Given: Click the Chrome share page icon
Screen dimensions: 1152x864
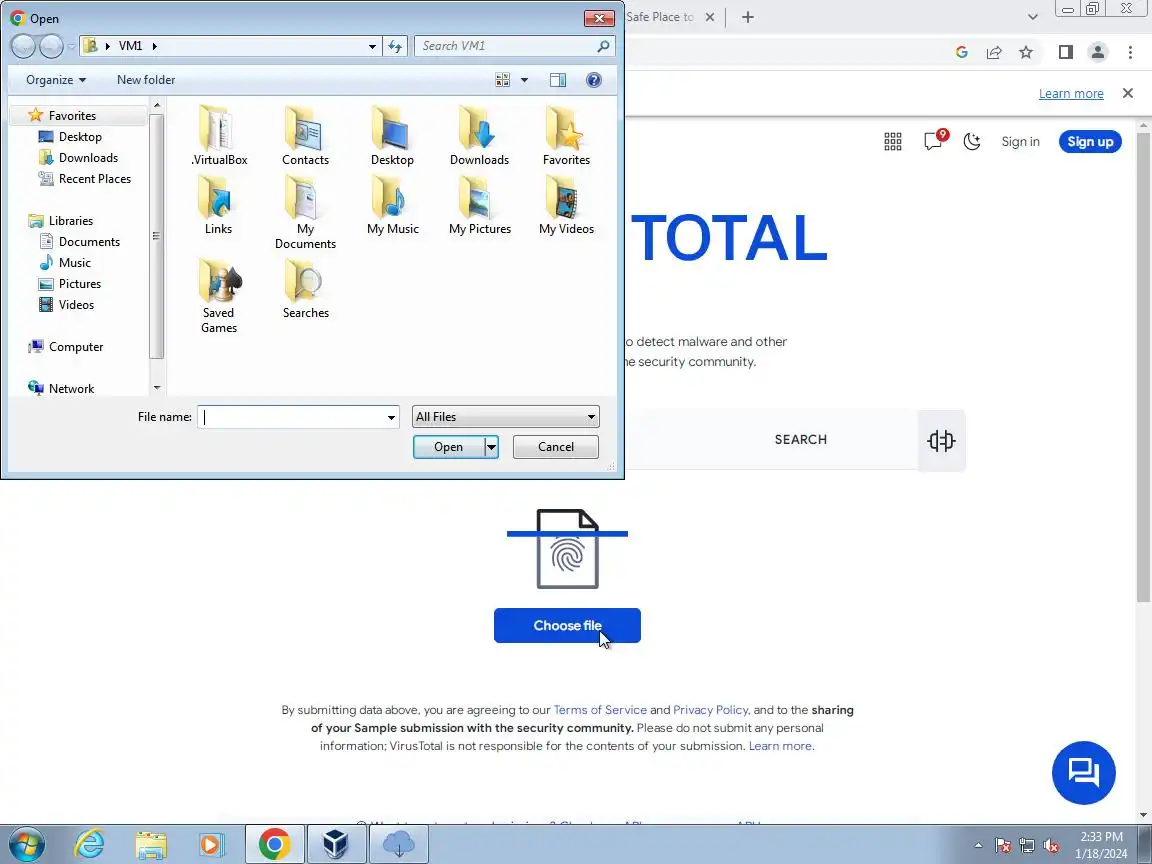Looking at the screenshot, I should click(x=994, y=52).
